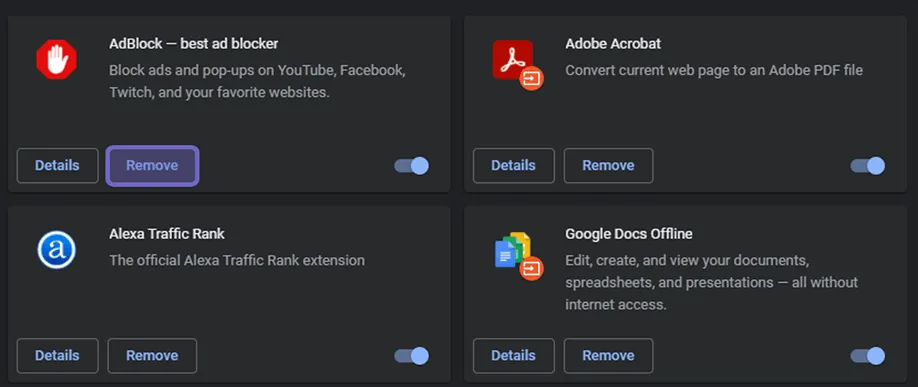Click the 'Edit, create, and view your documents' description

(x=711, y=282)
